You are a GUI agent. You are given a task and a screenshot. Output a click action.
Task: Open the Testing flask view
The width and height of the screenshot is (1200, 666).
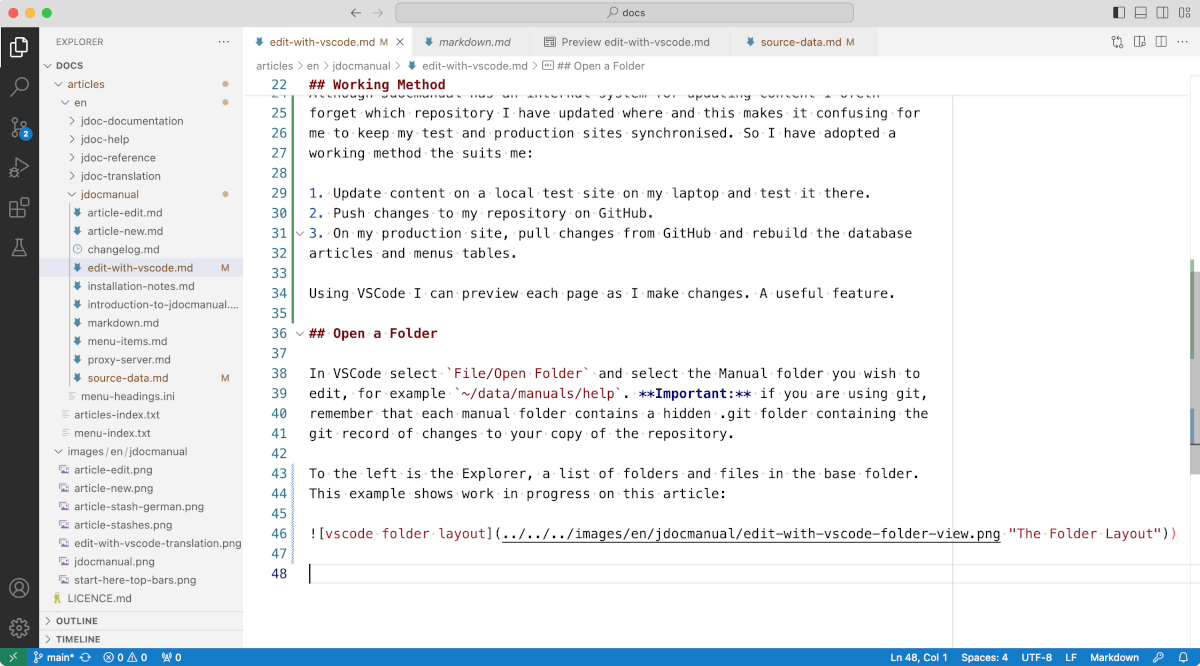19,247
